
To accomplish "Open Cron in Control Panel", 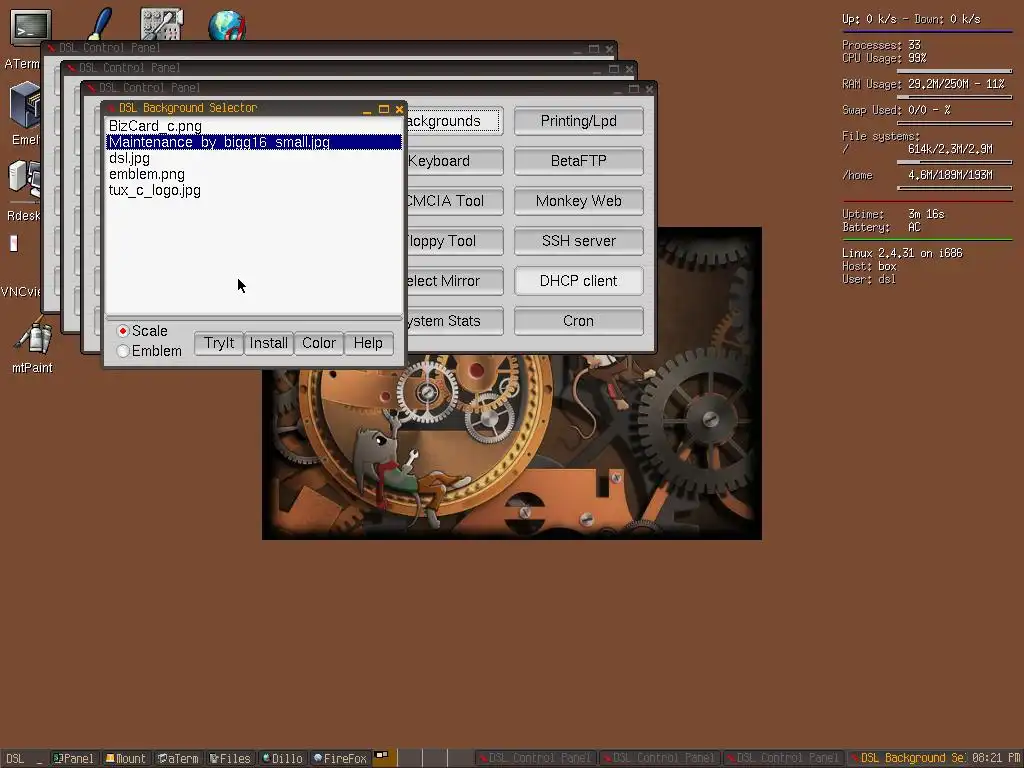I will pyautogui.click(x=579, y=321).
